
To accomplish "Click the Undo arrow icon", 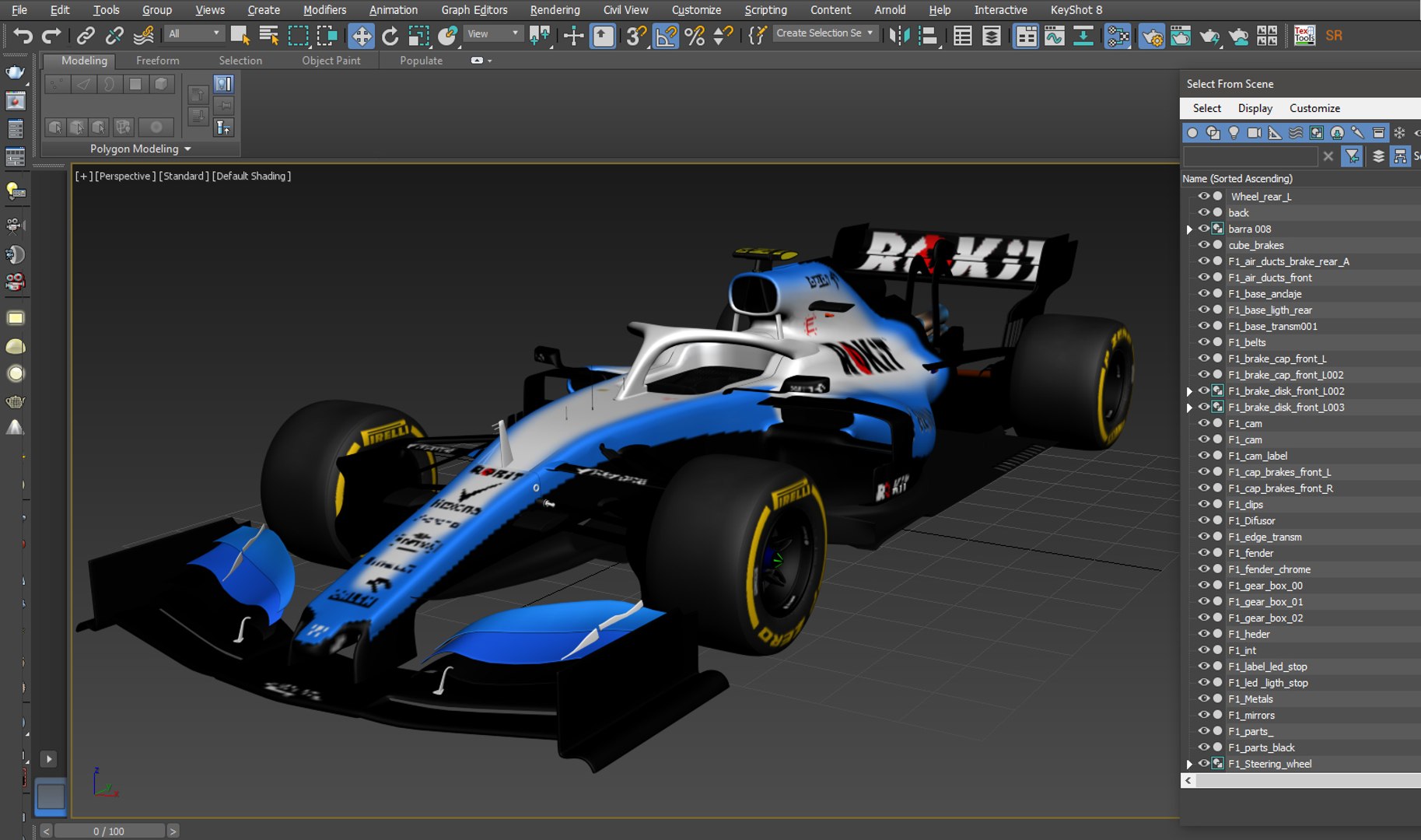I will point(23,36).
